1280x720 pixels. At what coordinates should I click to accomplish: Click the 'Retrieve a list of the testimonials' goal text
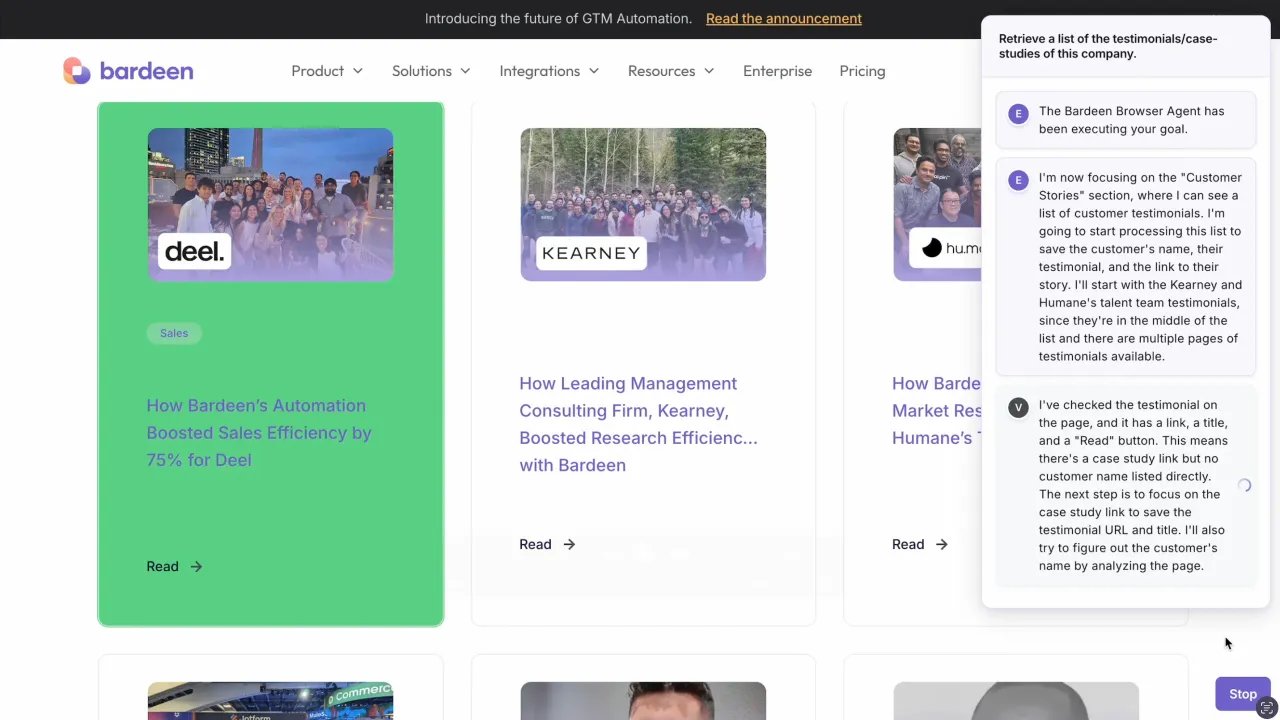(x=1108, y=46)
